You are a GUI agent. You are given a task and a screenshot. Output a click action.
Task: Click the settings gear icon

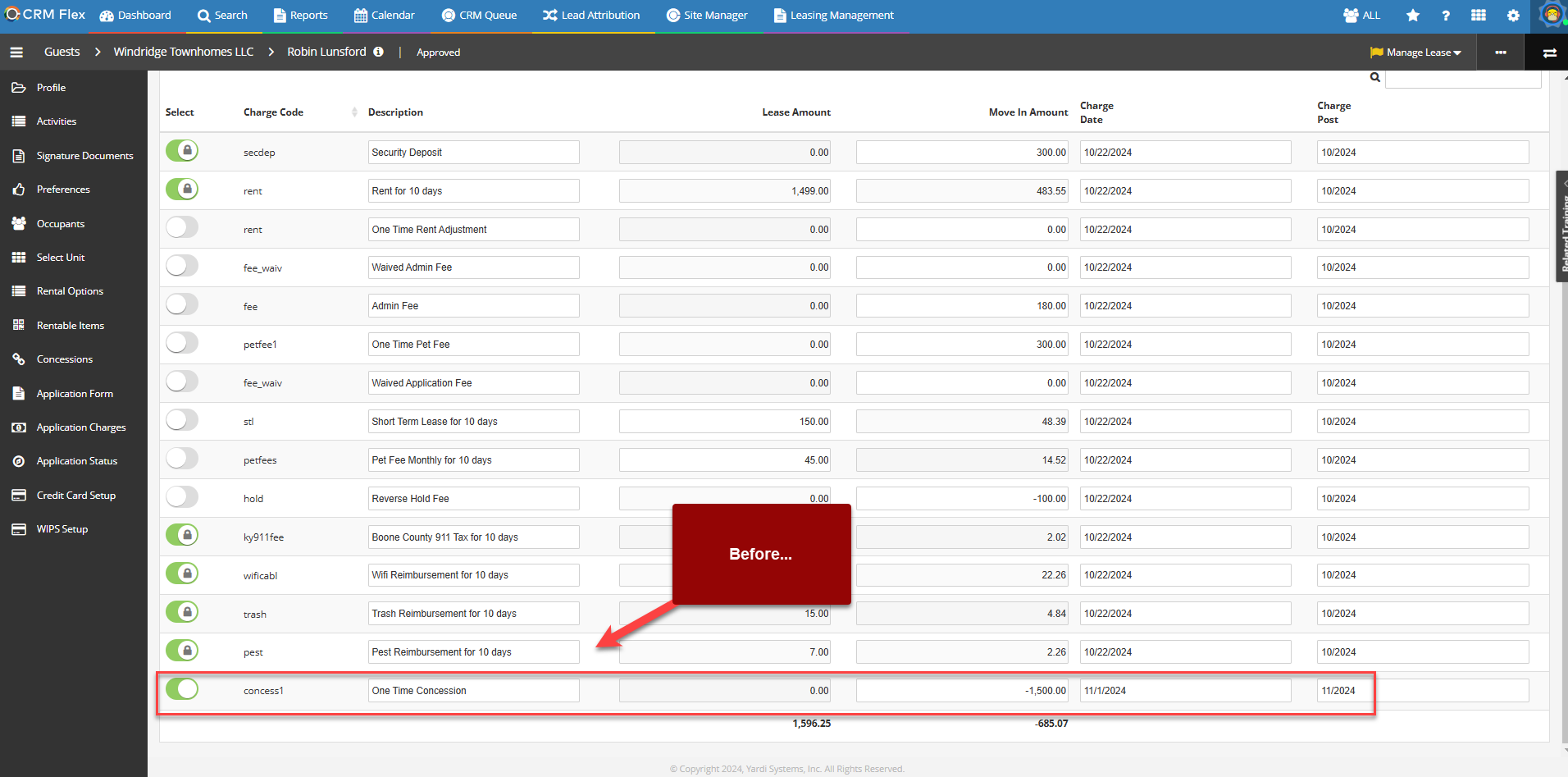1513,16
